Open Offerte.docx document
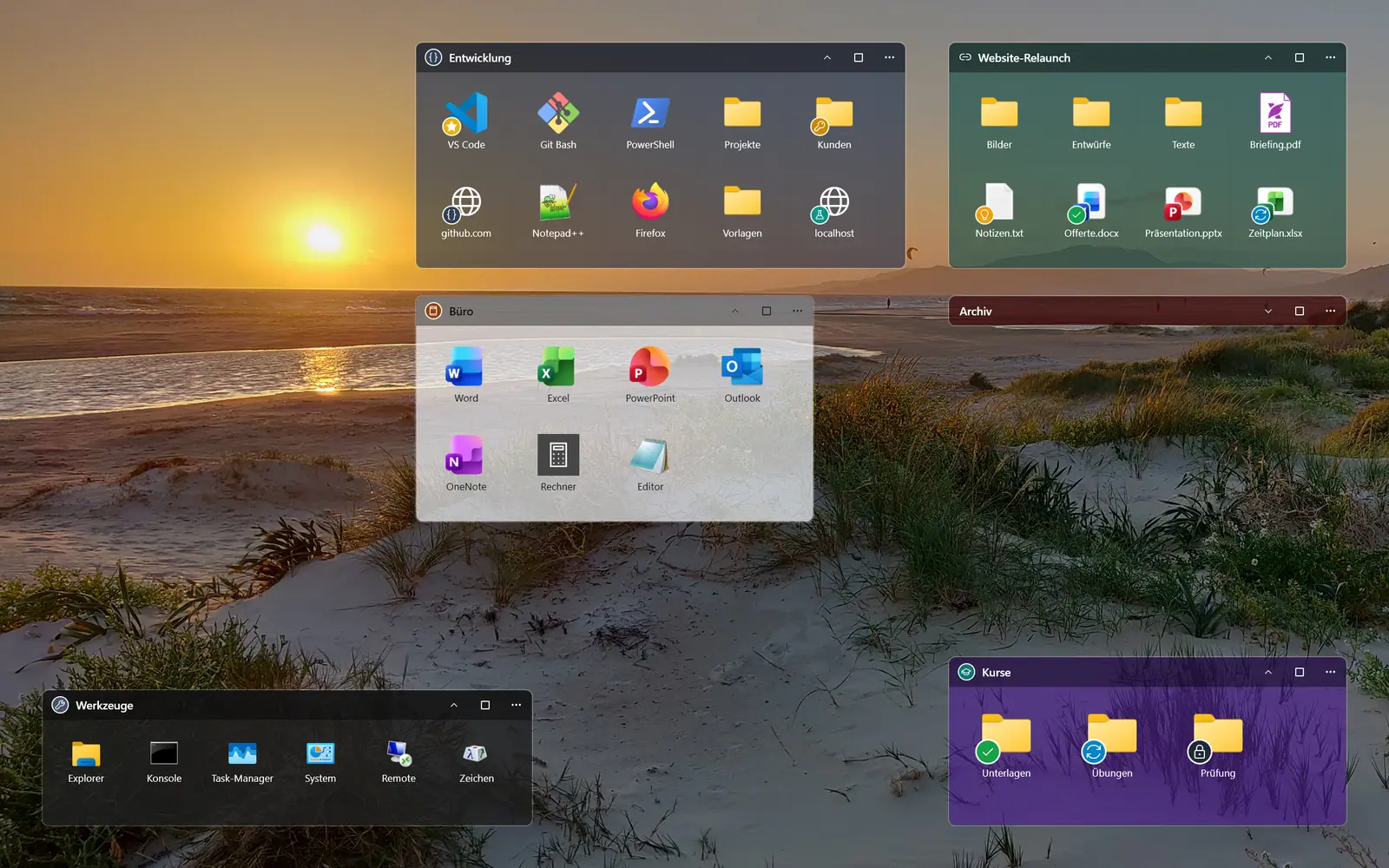The height and width of the screenshot is (868, 1389). 1091,209
